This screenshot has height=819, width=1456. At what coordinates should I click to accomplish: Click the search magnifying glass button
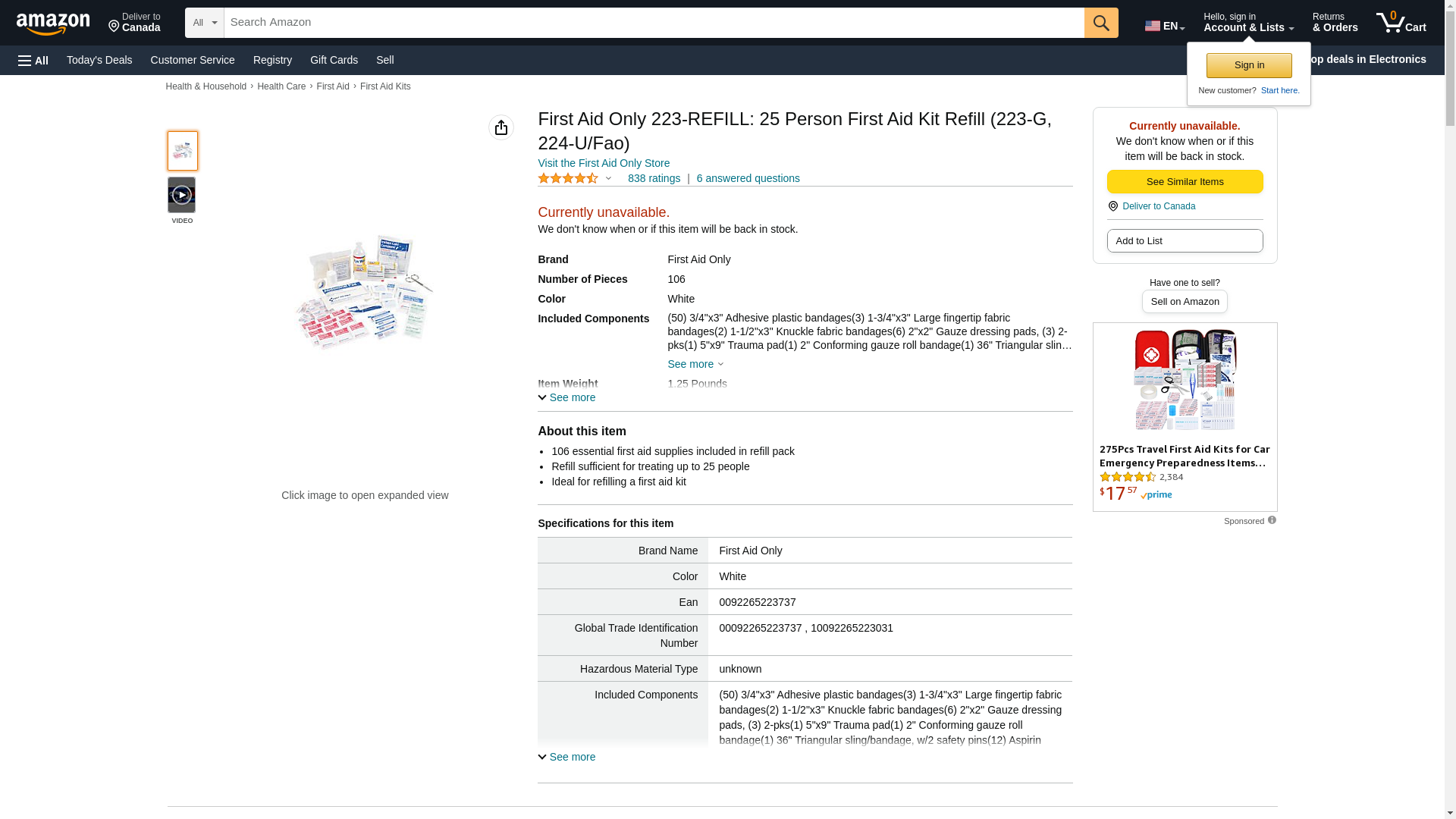point(1101,23)
